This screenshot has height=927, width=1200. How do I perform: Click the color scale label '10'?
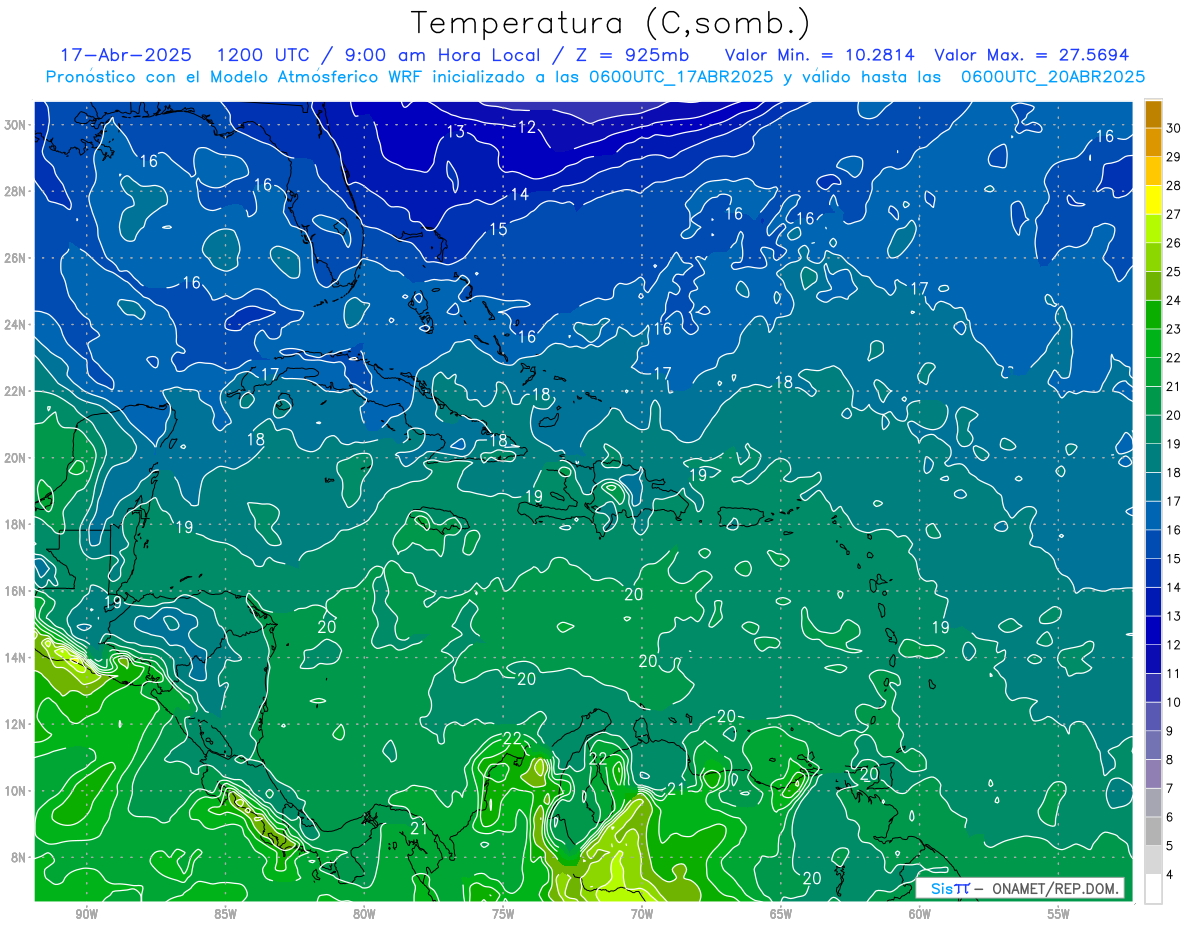[x=1173, y=703]
